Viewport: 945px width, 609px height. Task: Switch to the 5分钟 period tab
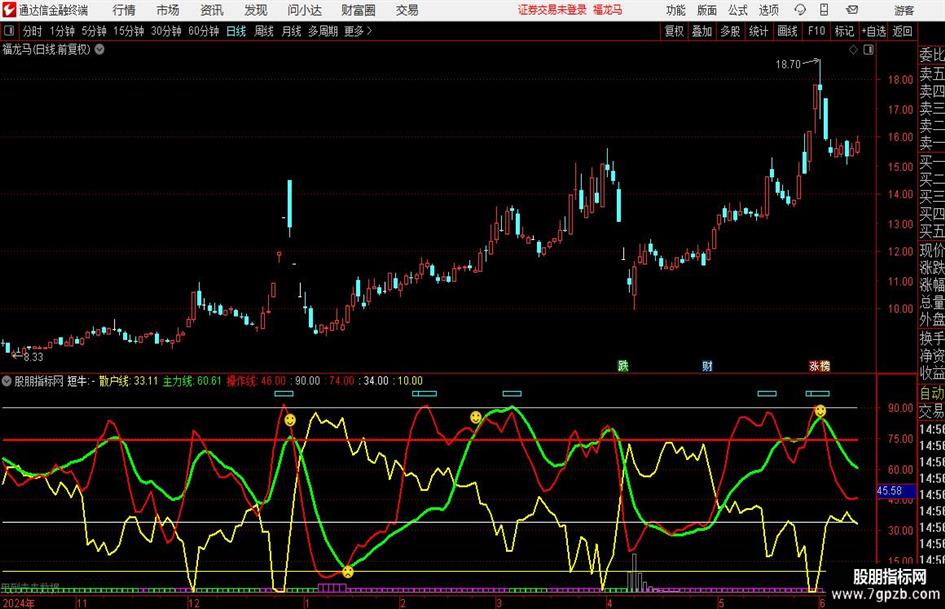(94, 31)
